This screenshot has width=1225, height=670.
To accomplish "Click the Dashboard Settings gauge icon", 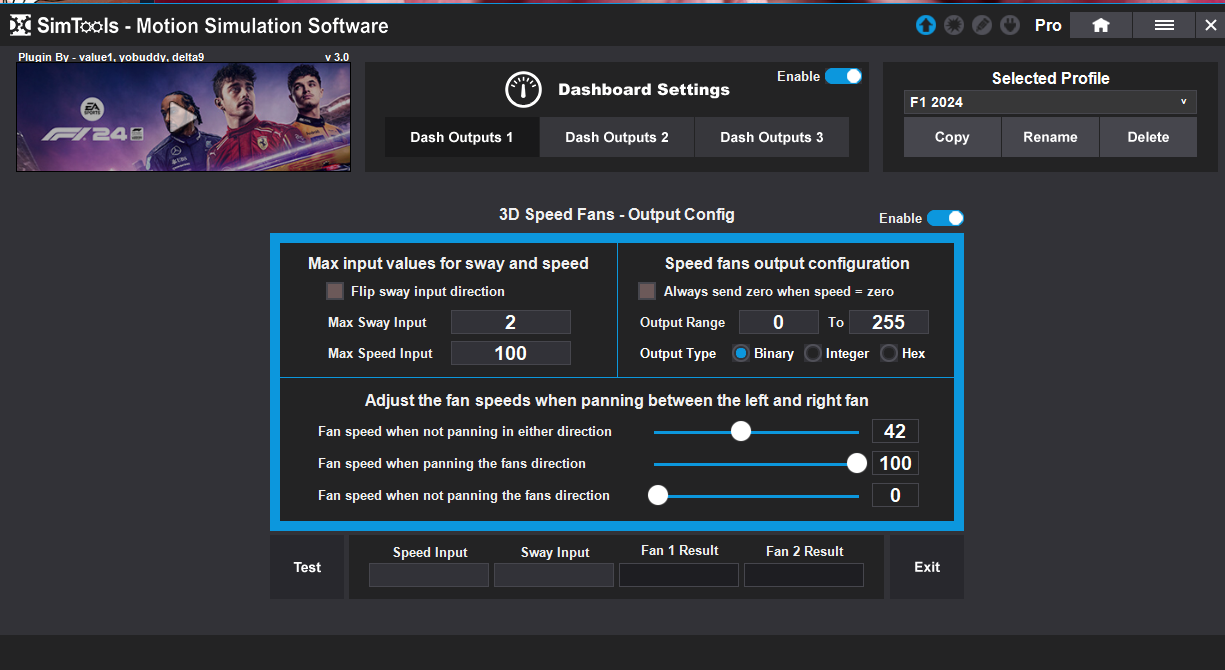I will coord(523,90).
